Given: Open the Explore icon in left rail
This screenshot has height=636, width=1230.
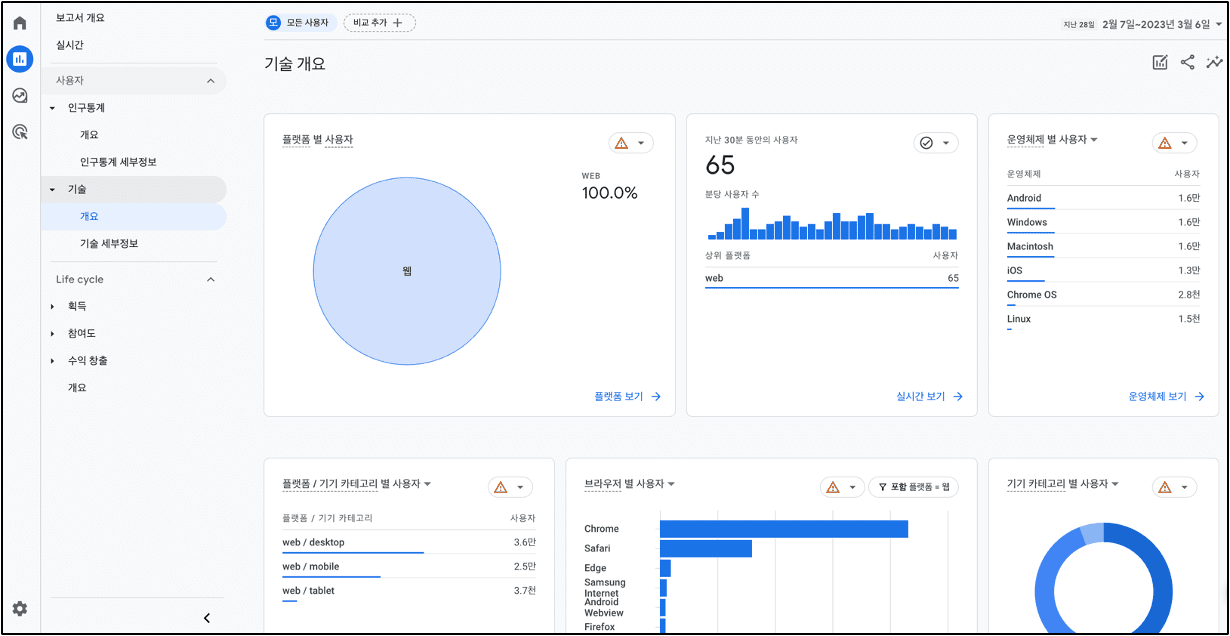Looking at the screenshot, I should (19, 95).
